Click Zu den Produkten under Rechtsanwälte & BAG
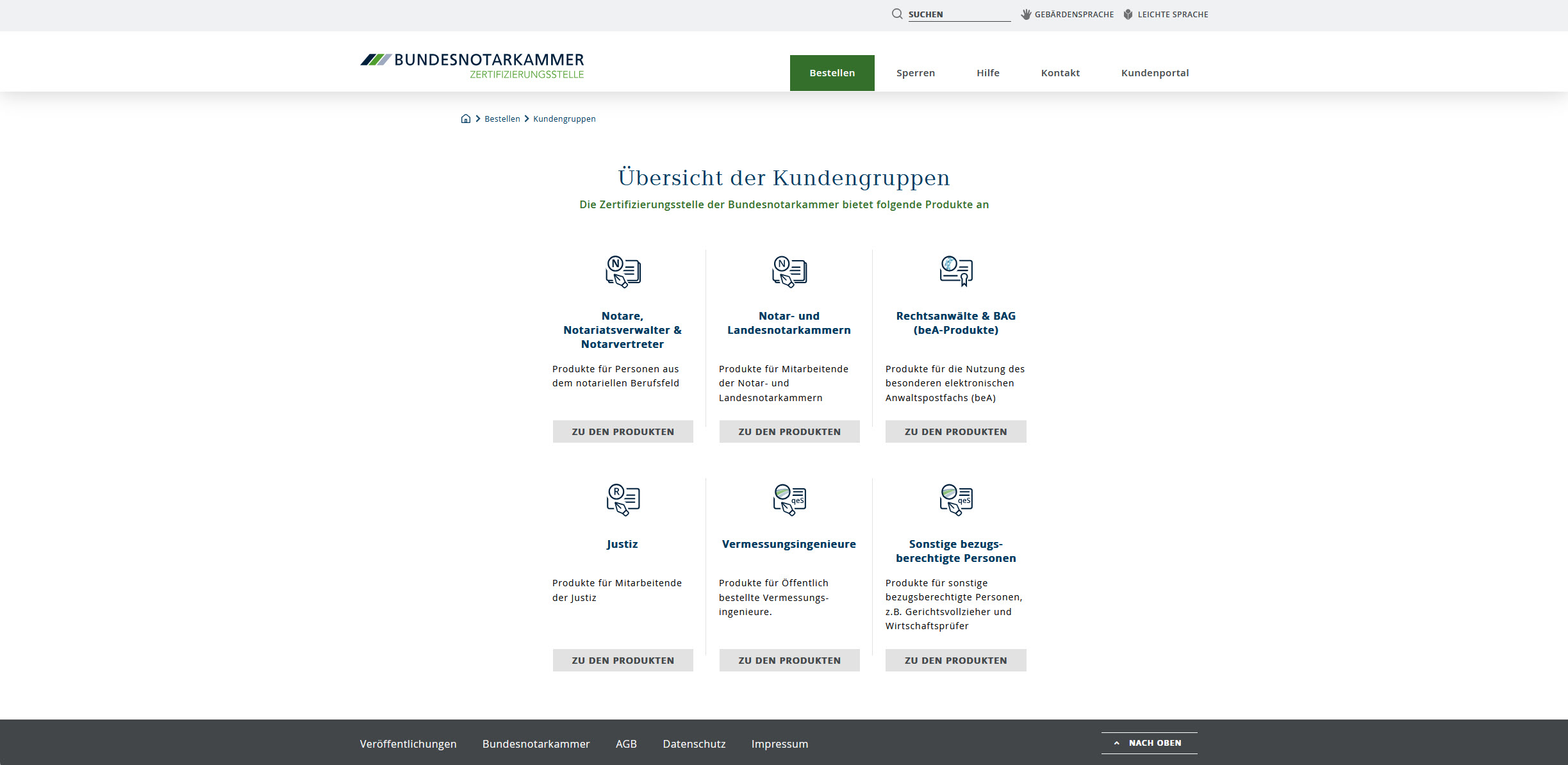The height and width of the screenshot is (765, 1568). click(x=955, y=432)
